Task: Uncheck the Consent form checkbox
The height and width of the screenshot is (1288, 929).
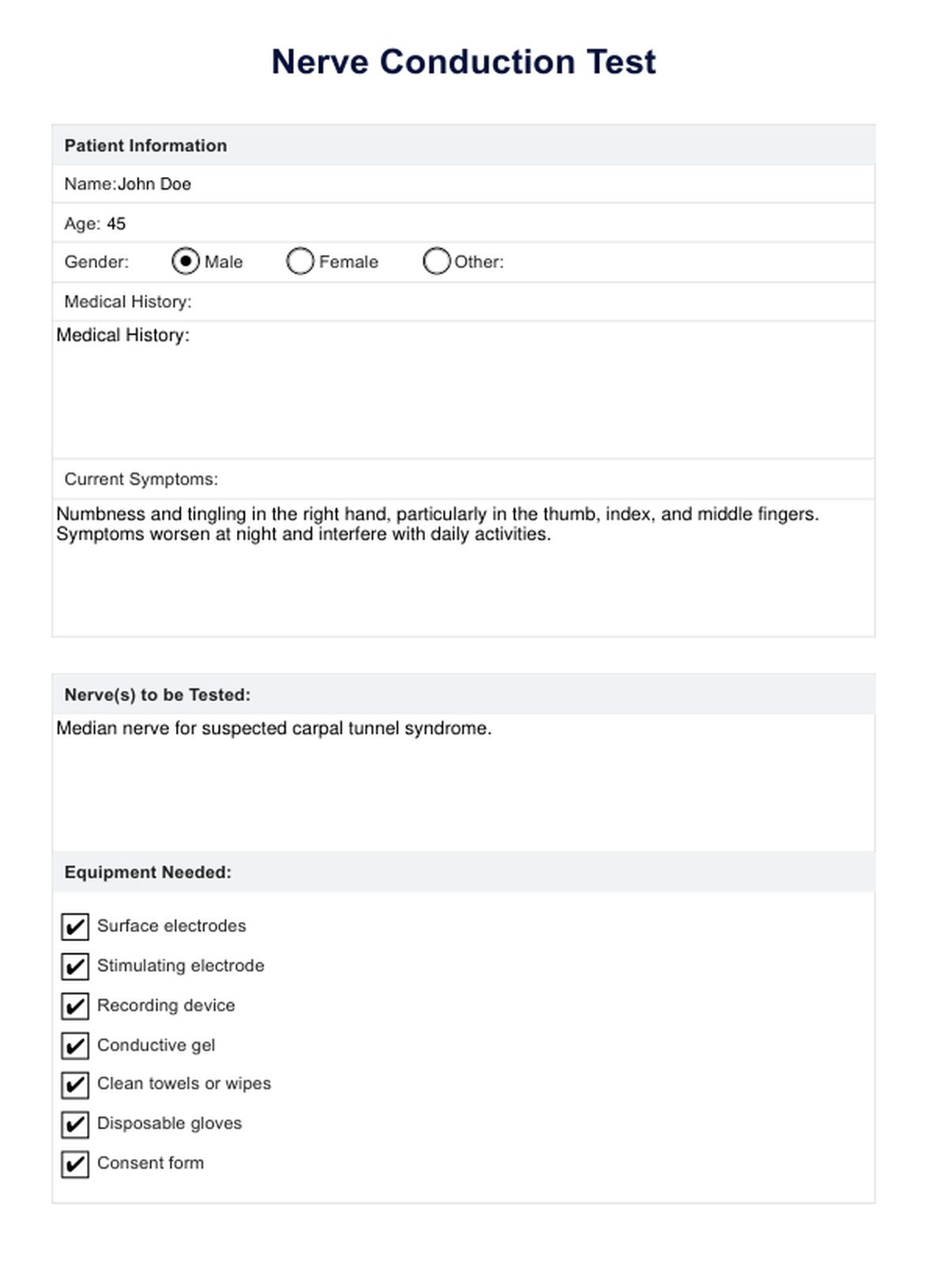Action: coord(75,1164)
